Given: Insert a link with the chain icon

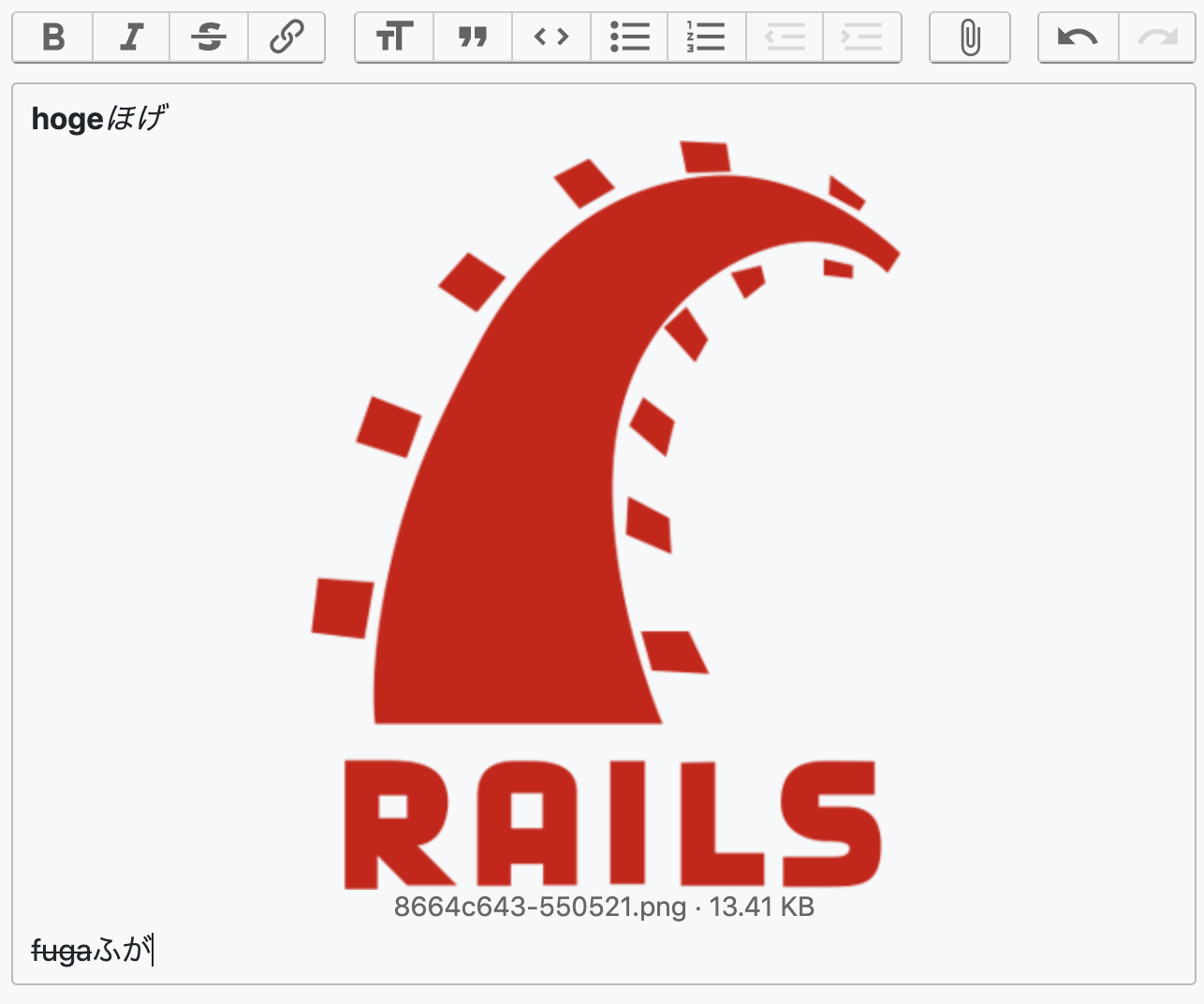Looking at the screenshot, I should [286, 37].
